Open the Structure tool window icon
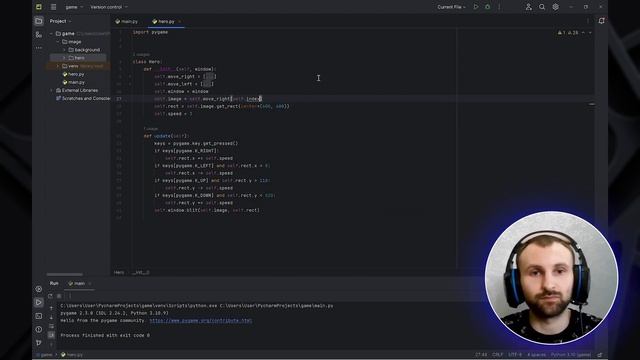The width and height of the screenshot is (640, 360). [x=39, y=35]
